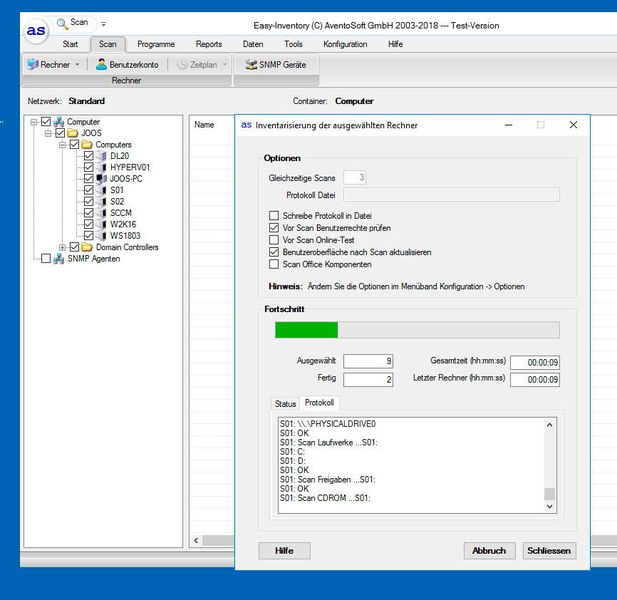Click the S01 server icon

(102, 190)
